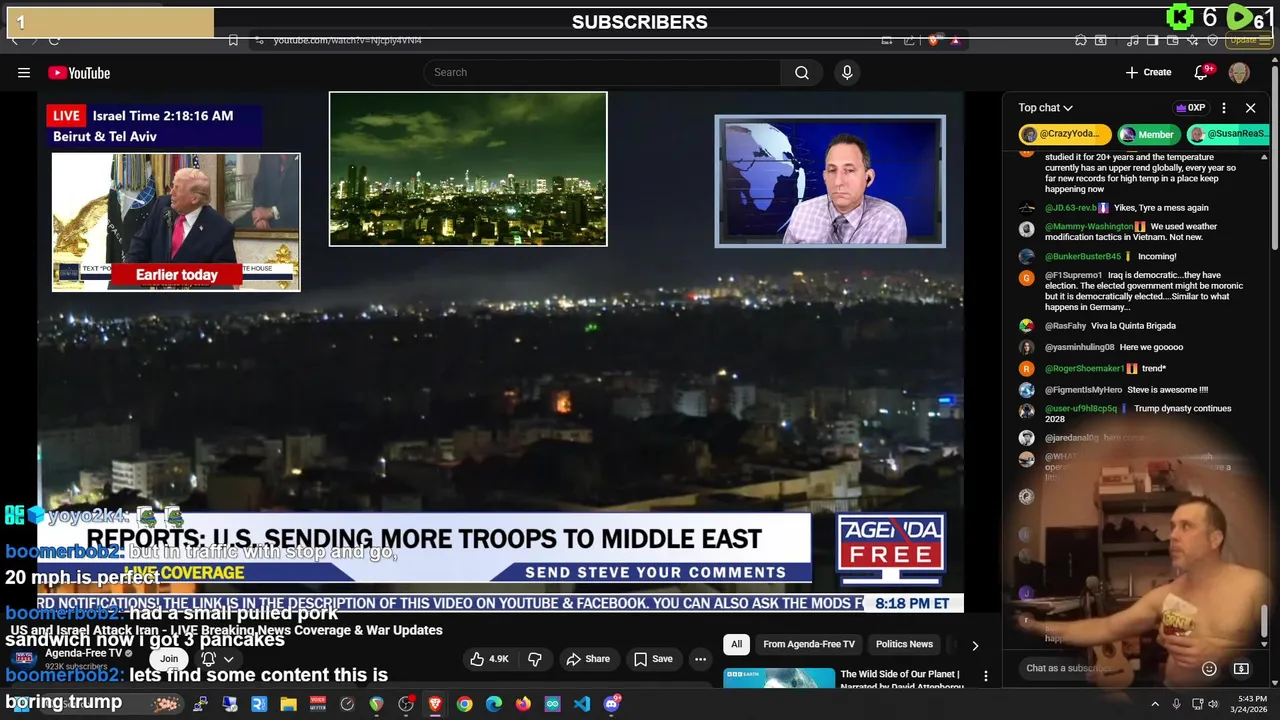Open the YouTube hamburger guide menu

[x=24, y=72]
